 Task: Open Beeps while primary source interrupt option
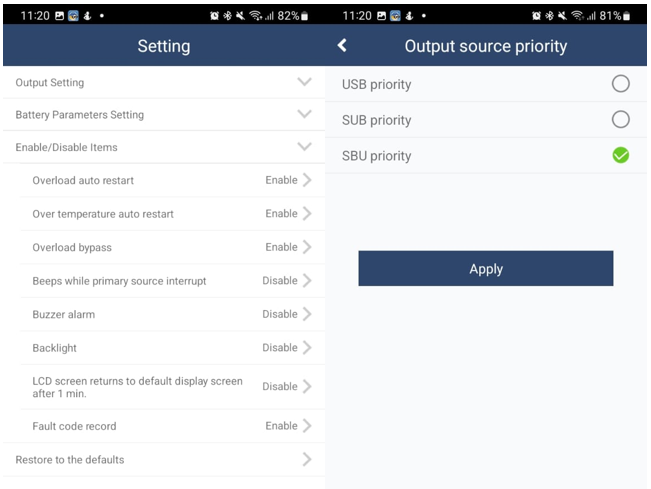tap(119, 281)
